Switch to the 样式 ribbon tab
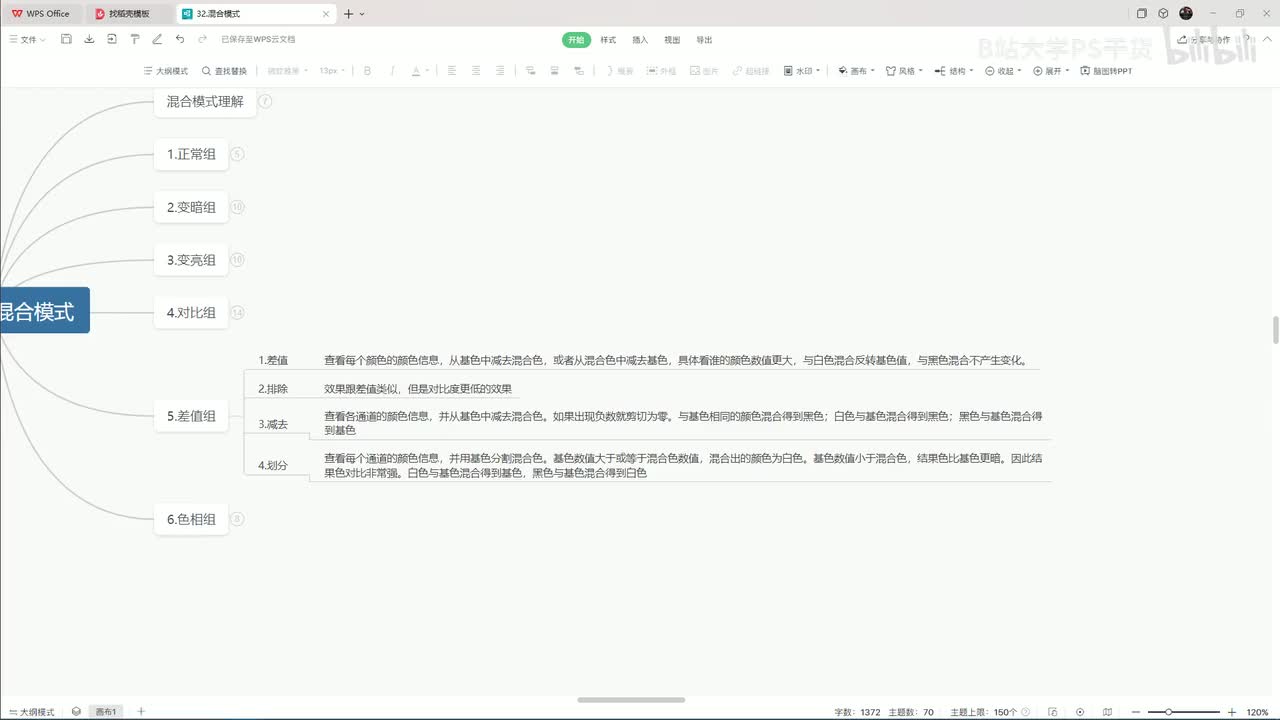The height and width of the screenshot is (720, 1280). tap(608, 40)
